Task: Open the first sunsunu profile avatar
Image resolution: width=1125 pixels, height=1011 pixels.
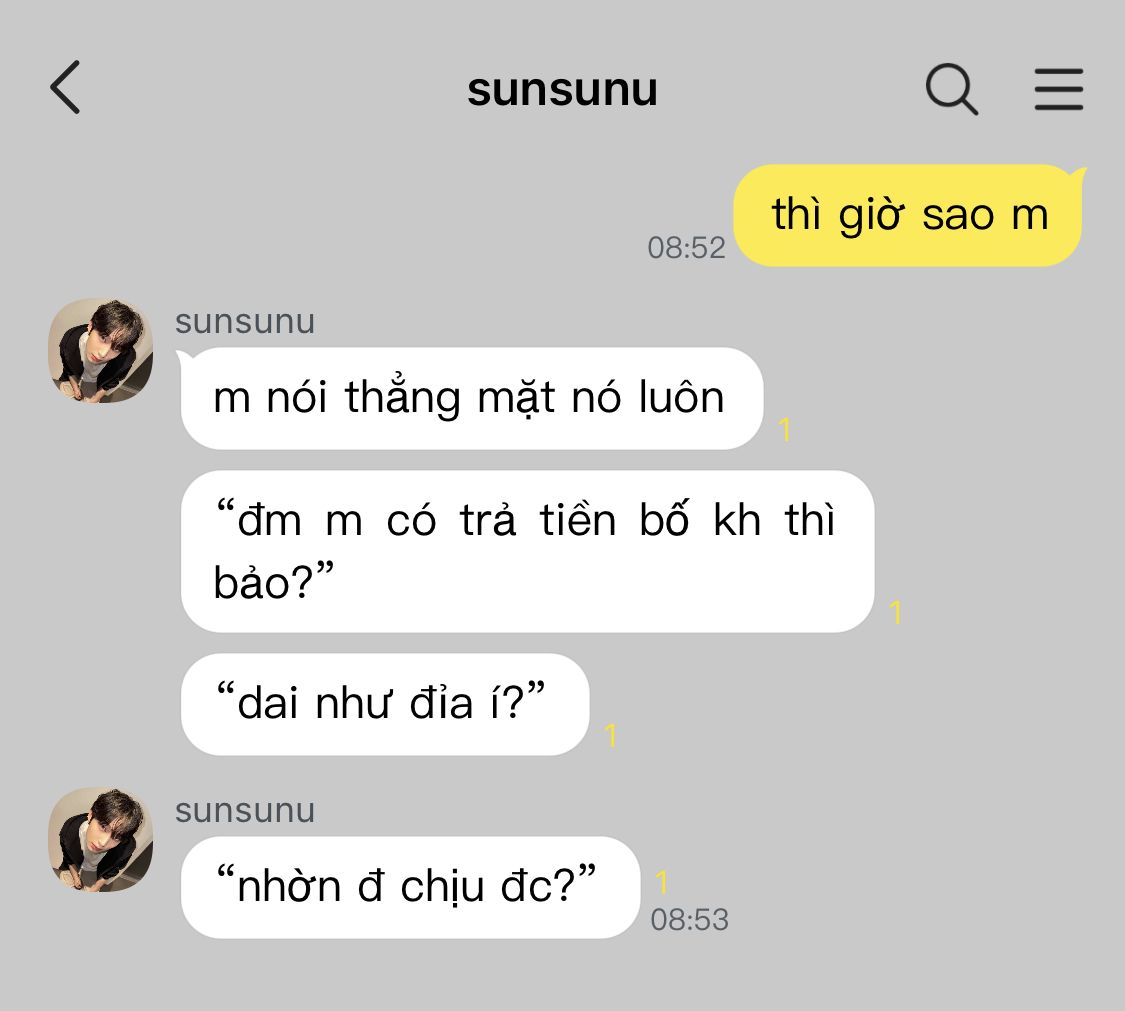Action: click(100, 350)
